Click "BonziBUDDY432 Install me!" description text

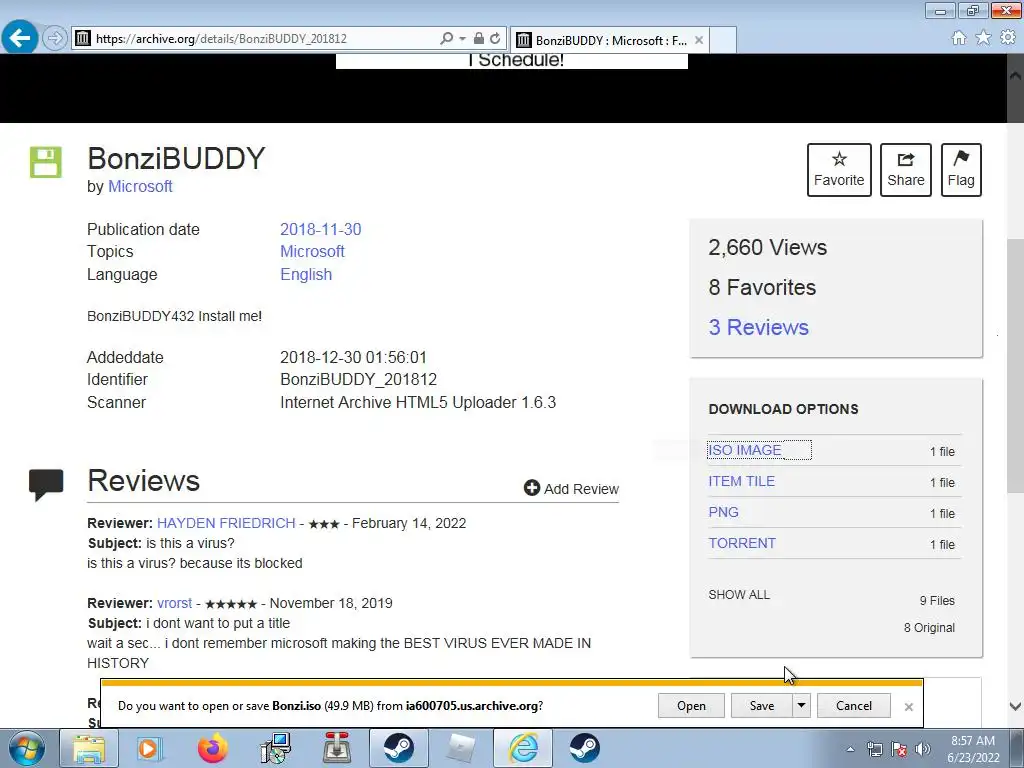click(x=174, y=316)
